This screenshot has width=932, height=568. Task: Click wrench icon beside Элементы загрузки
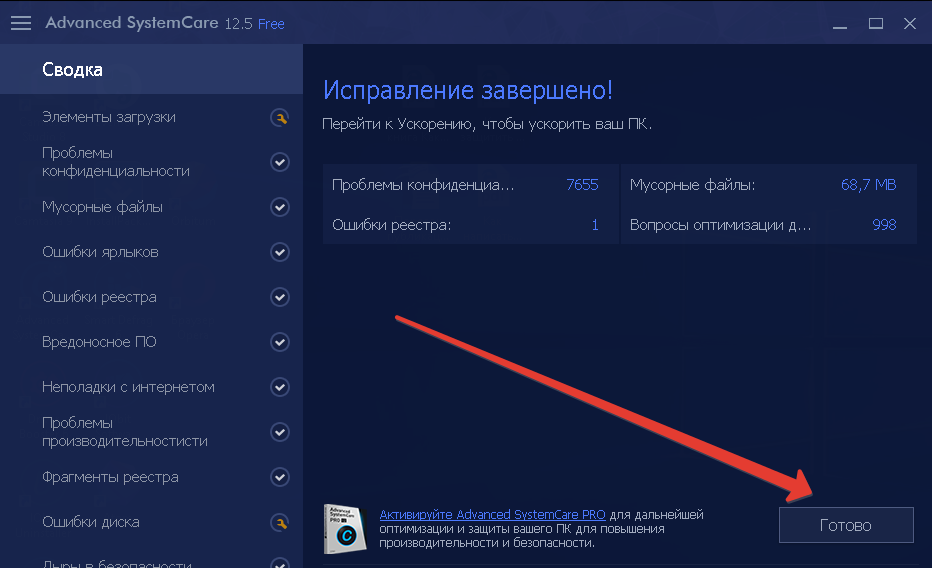(x=280, y=118)
